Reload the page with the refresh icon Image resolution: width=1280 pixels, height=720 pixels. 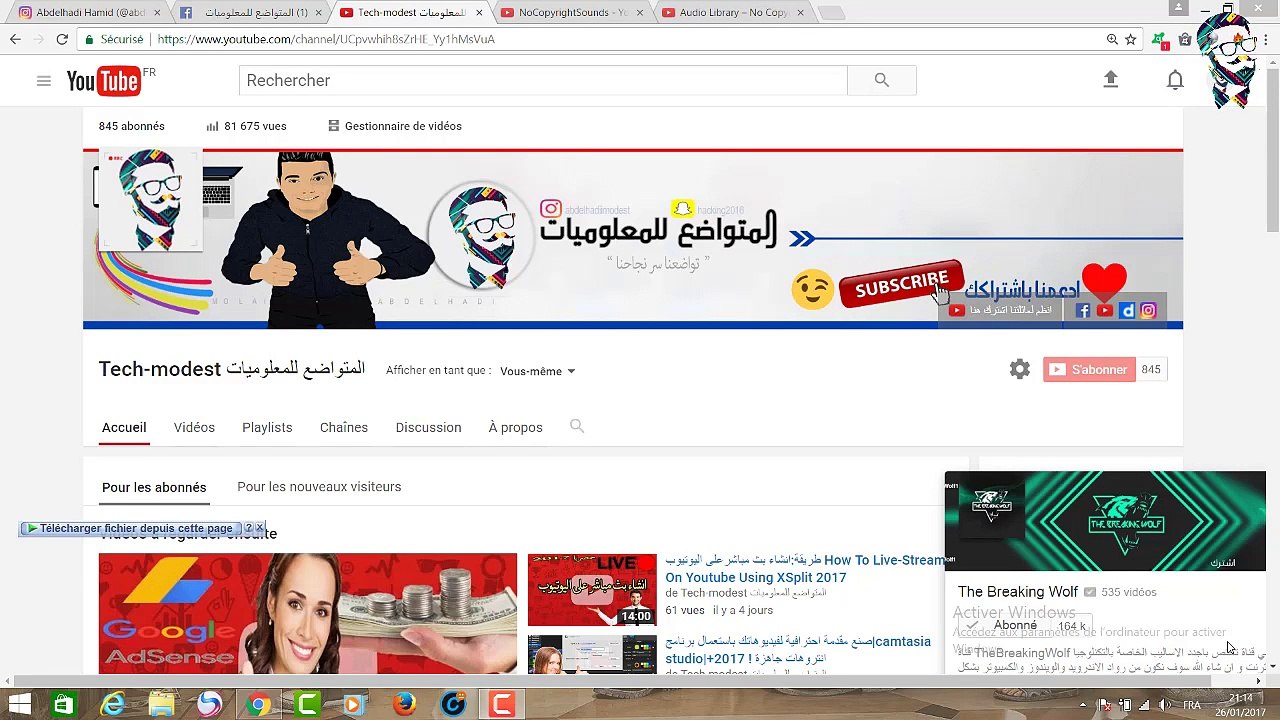pos(62,39)
